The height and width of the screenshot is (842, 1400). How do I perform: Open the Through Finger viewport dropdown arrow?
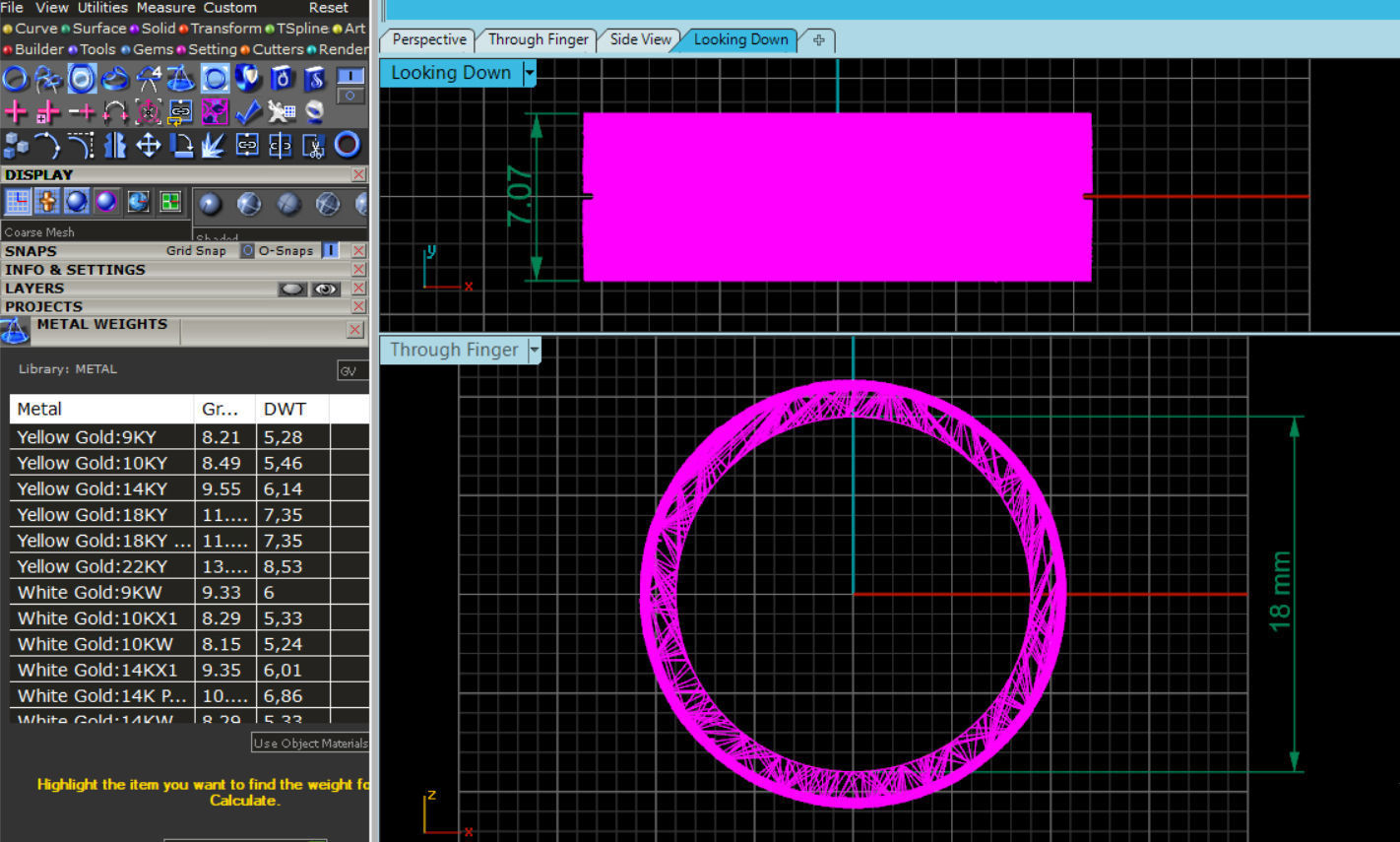click(x=535, y=350)
